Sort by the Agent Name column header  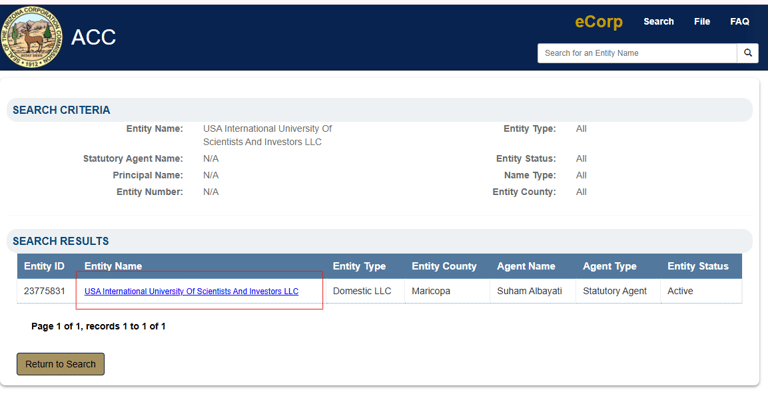coord(526,266)
